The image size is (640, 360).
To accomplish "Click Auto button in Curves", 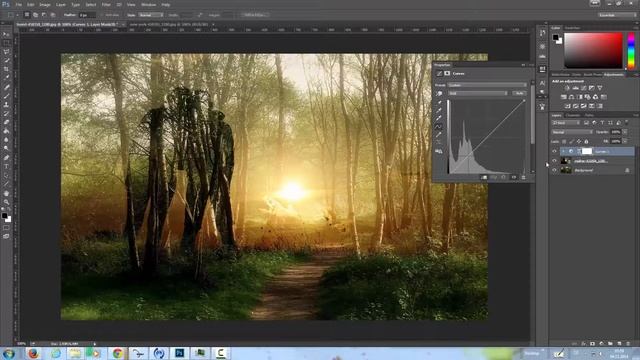I will 519,93.
